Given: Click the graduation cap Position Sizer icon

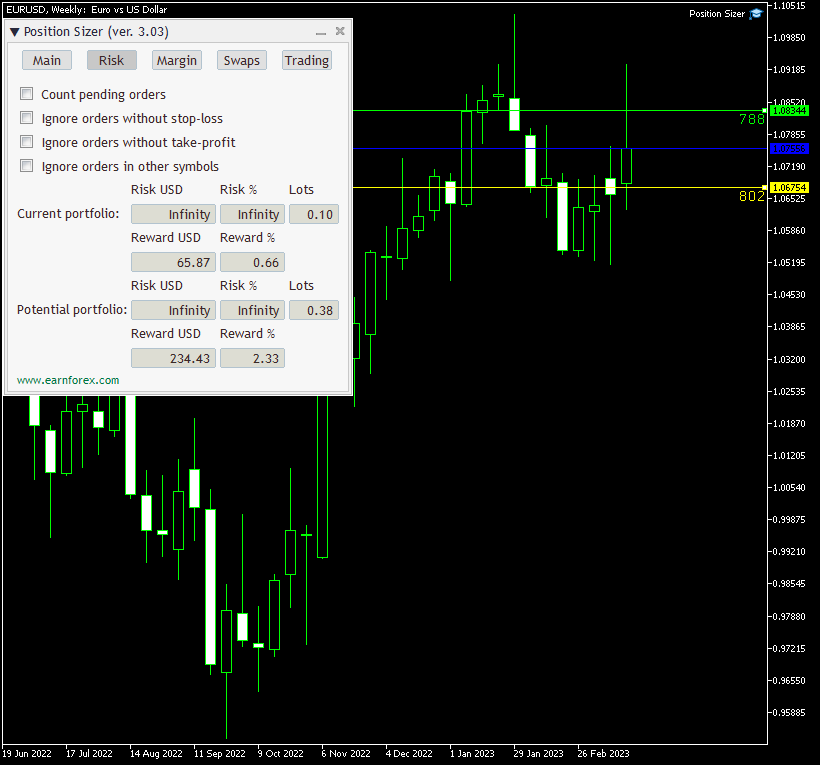Looking at the screenshot, I should click(x=757, y=14).
